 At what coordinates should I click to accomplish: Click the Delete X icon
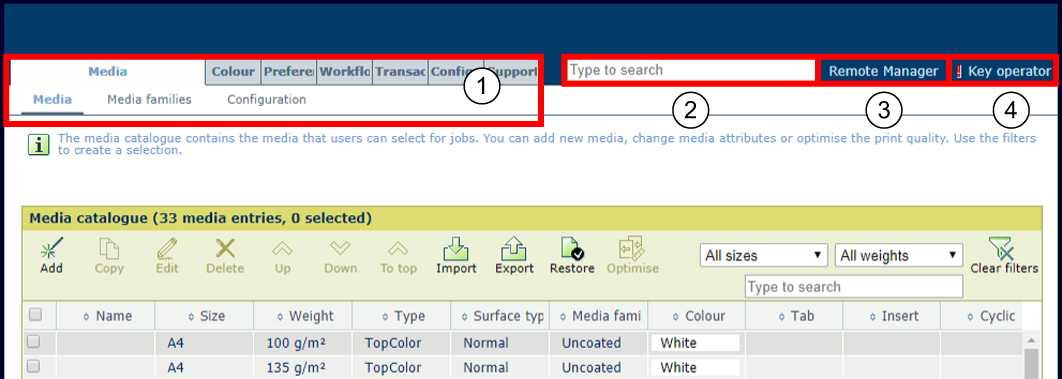tap(225, 248)
